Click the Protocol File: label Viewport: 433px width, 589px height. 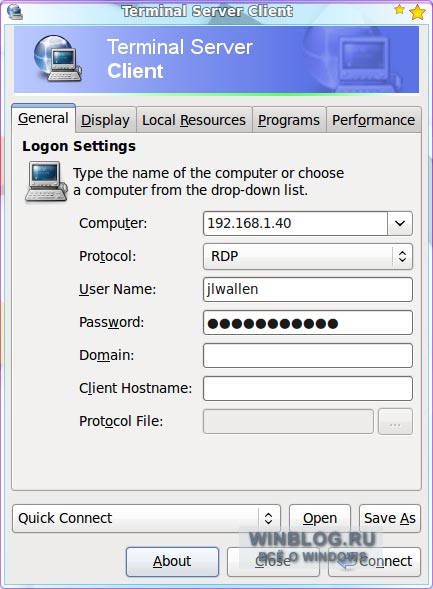pyautogui.click(x=121, y=421)
